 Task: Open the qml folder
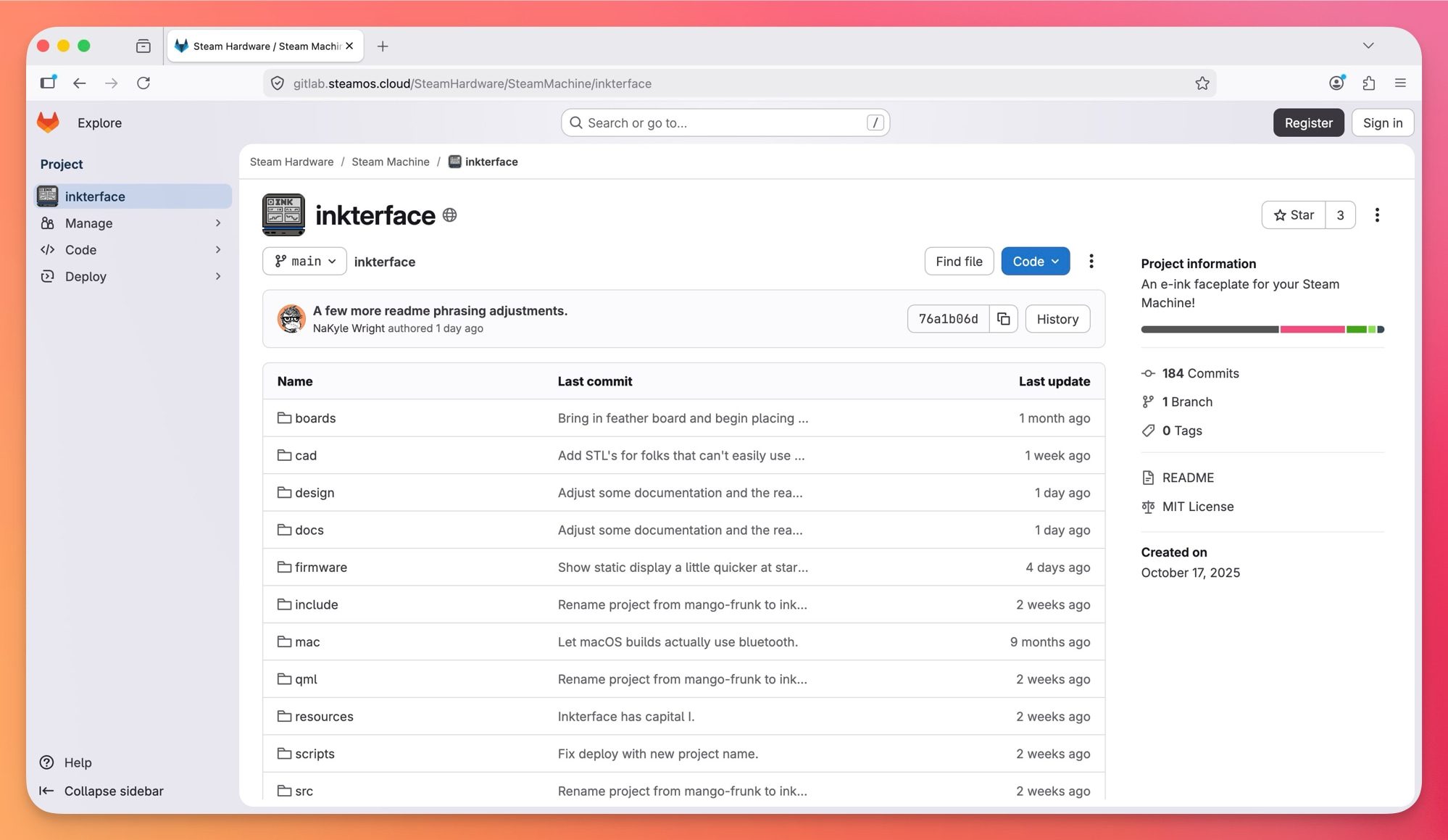point(306,679)
